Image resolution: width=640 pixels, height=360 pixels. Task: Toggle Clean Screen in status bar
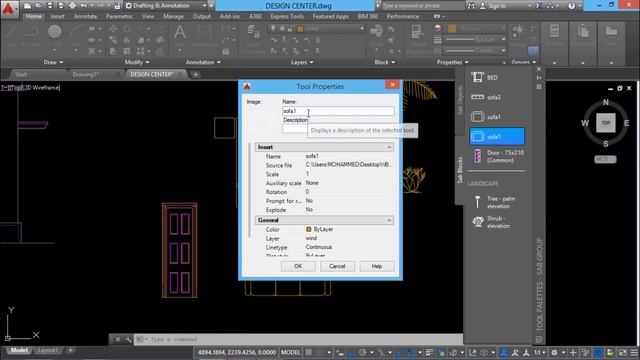622,352
